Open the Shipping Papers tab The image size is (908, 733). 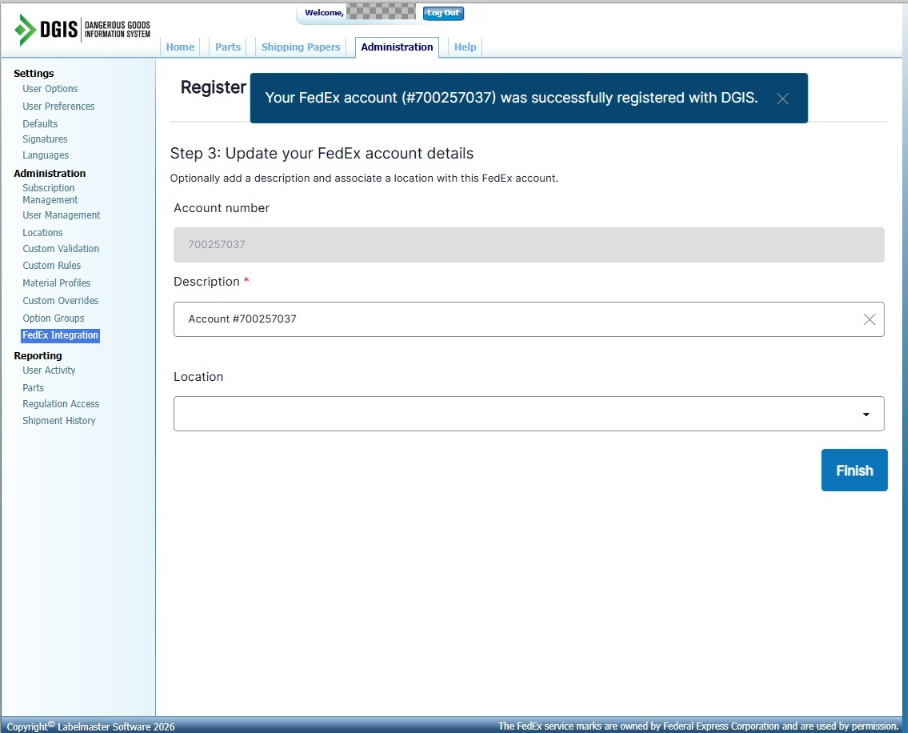tap(300, 47)
